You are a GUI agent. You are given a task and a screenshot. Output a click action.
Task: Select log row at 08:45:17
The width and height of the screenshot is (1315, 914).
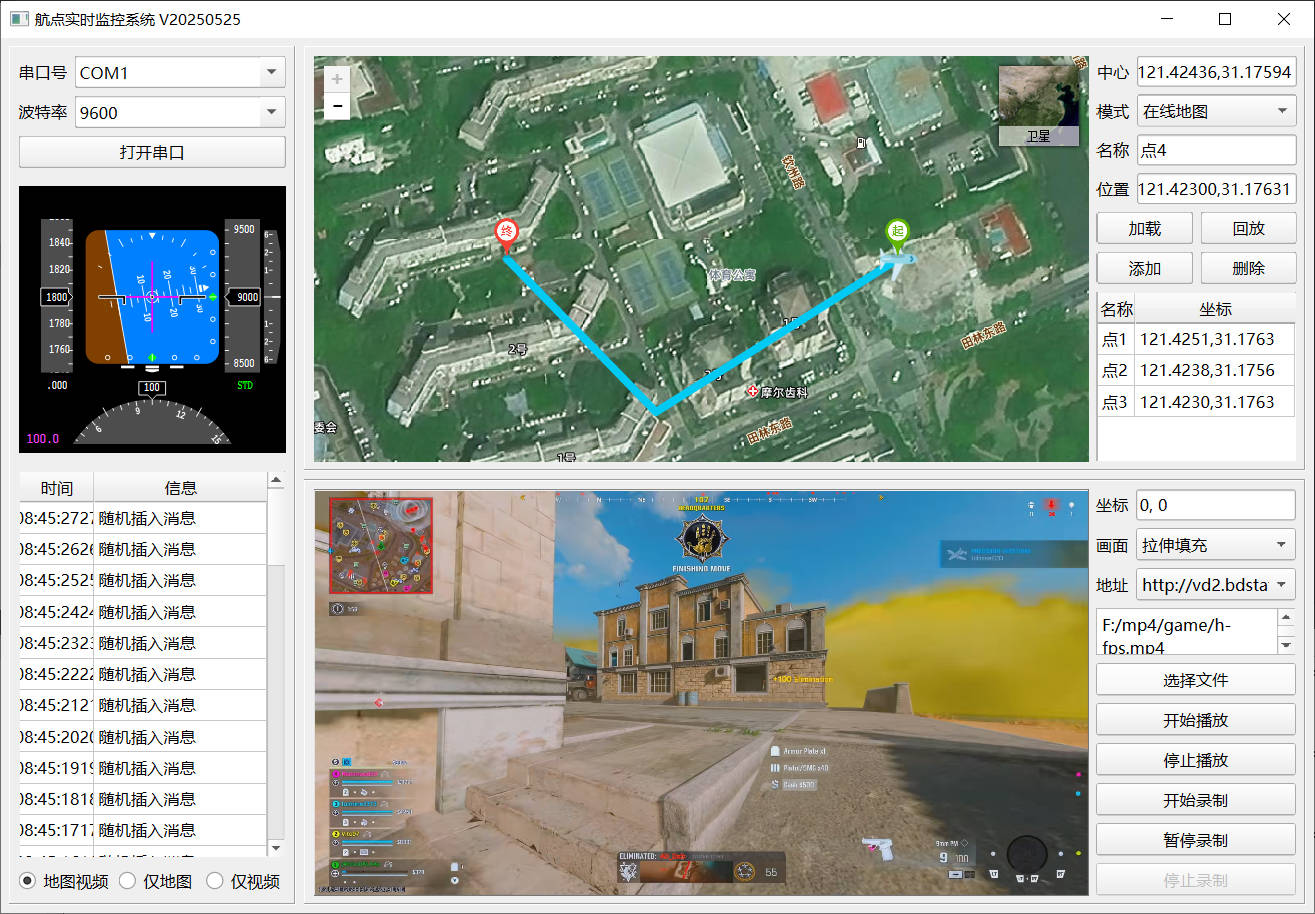point(143,830)
